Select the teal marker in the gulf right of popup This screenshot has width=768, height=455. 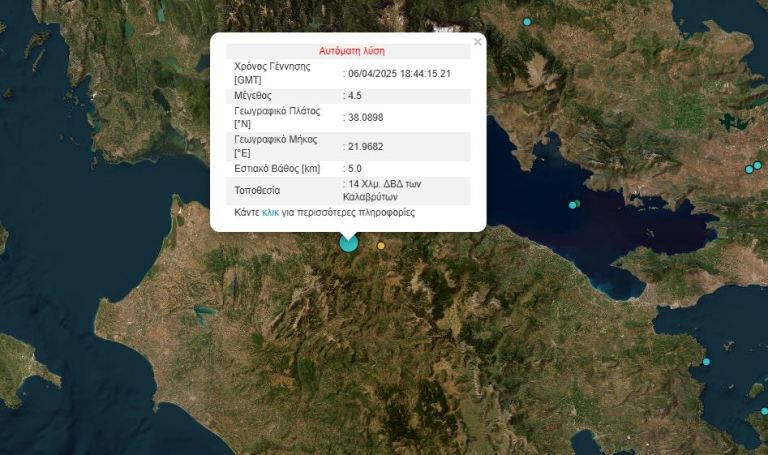[x=573, y=205]
